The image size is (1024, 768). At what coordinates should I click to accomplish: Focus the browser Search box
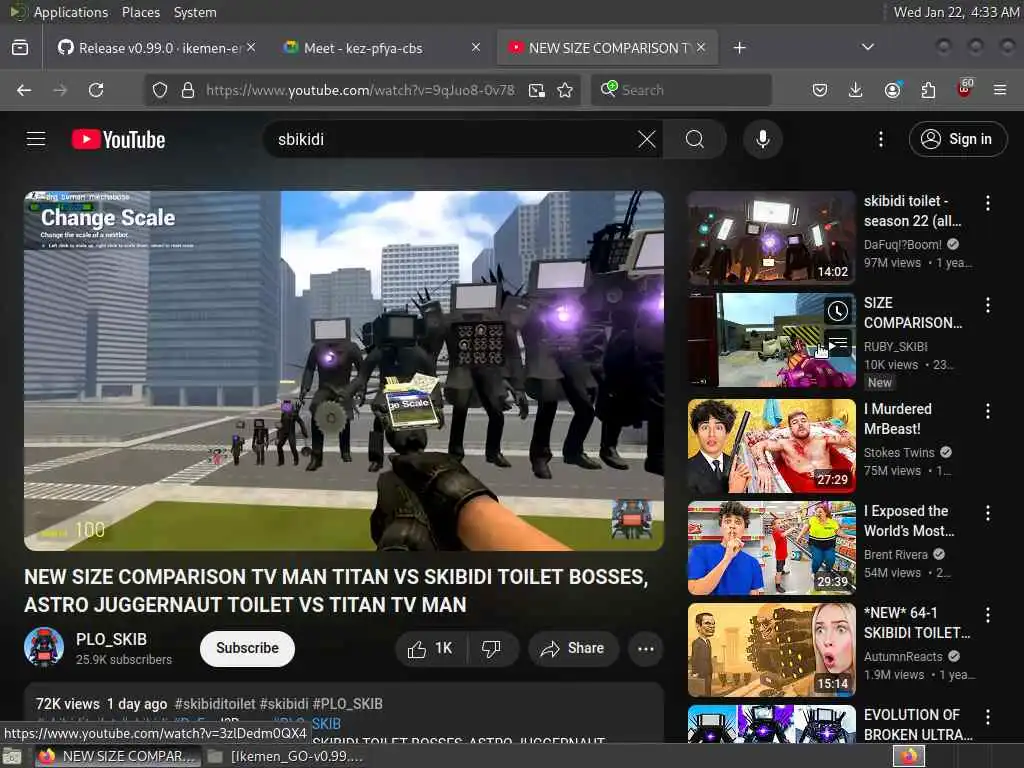pyautogui.click(x=681, y=90)
